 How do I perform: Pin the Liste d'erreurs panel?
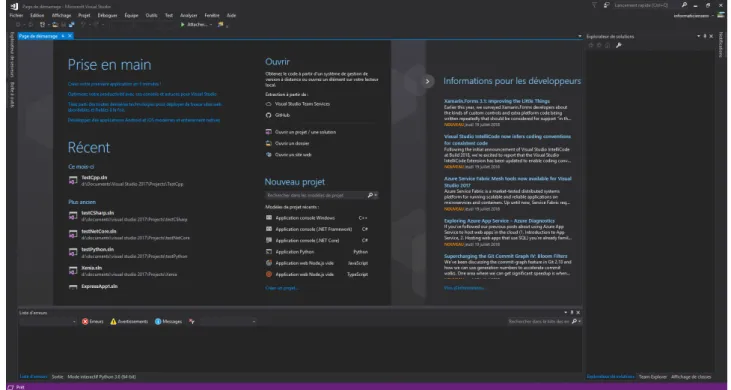572,313
